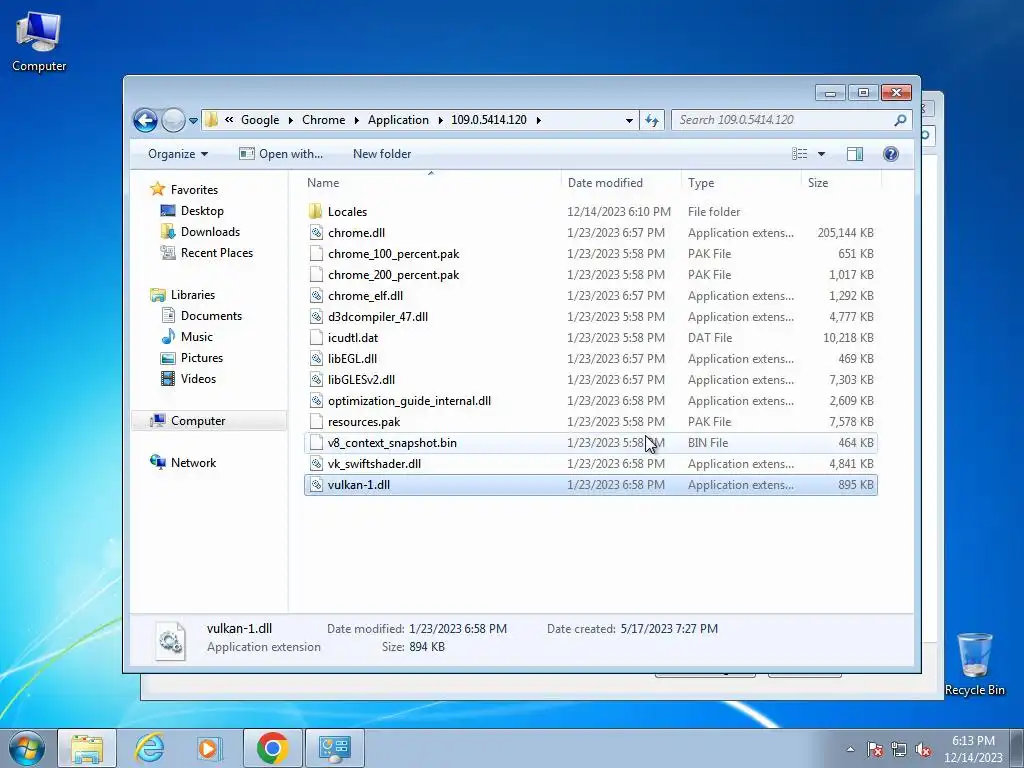Expand arrow after Chrome breadcrumb
The width and height of the screenshot is (1024, 768).
pyautogui.click(x=357, y=120)
